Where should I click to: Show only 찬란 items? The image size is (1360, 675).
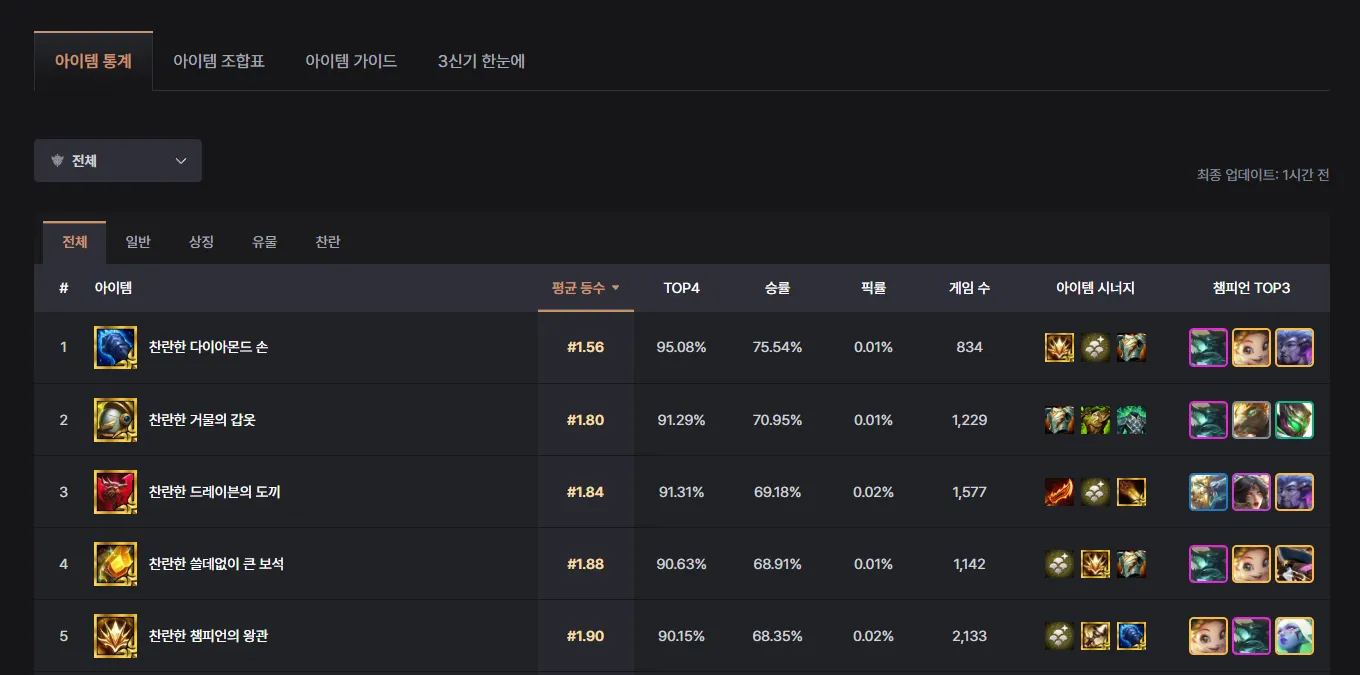[328, 242]
